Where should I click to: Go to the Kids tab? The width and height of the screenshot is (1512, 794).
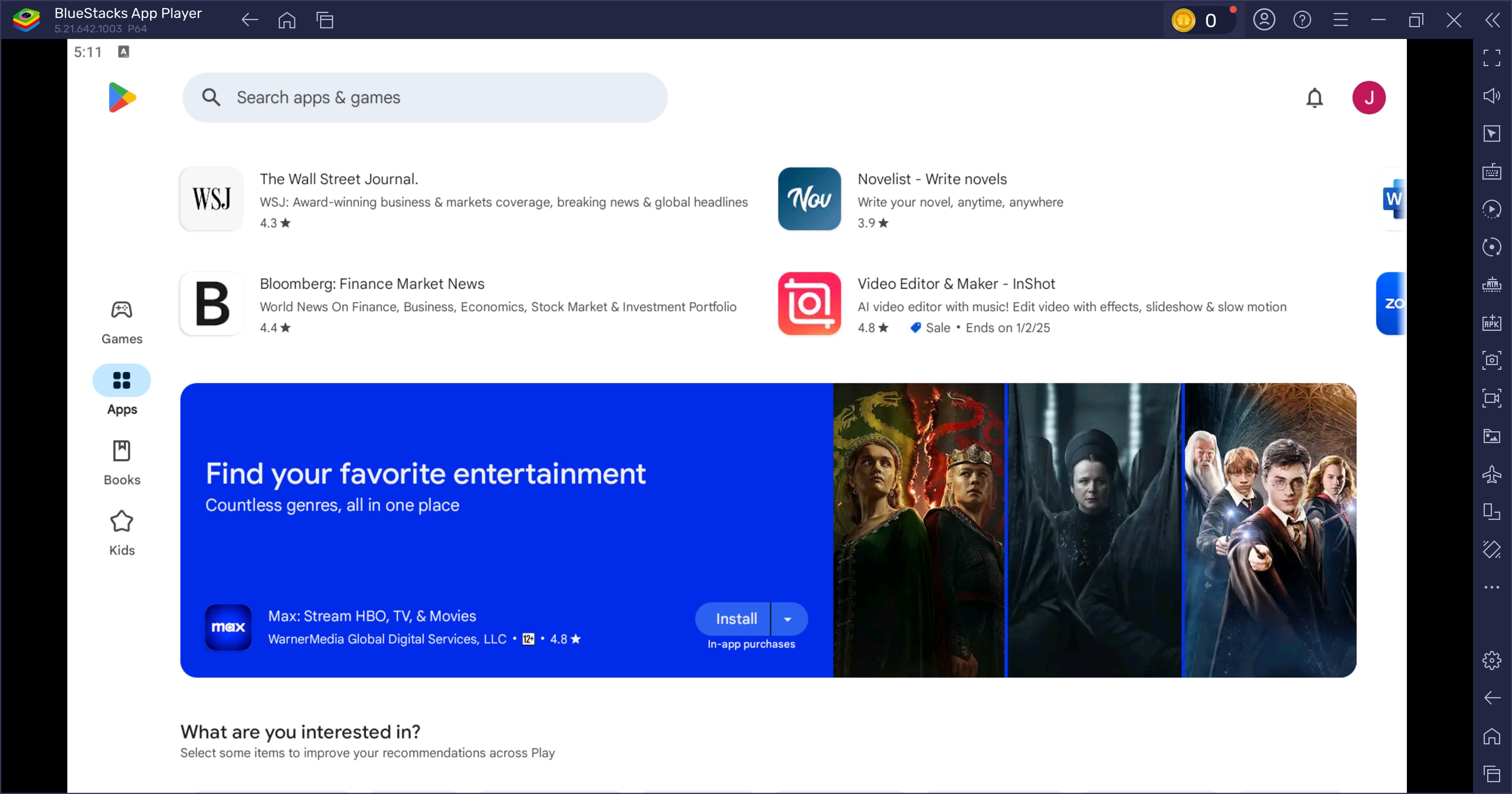(x=122, y=534)
